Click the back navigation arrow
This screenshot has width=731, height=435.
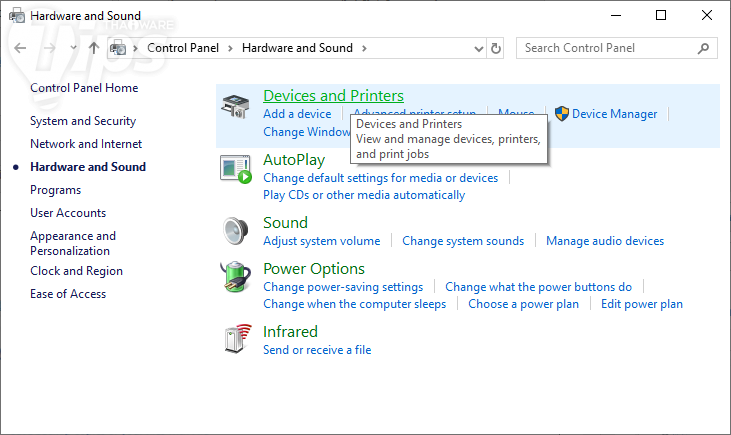pyautogui.click(x=21, y=48)
